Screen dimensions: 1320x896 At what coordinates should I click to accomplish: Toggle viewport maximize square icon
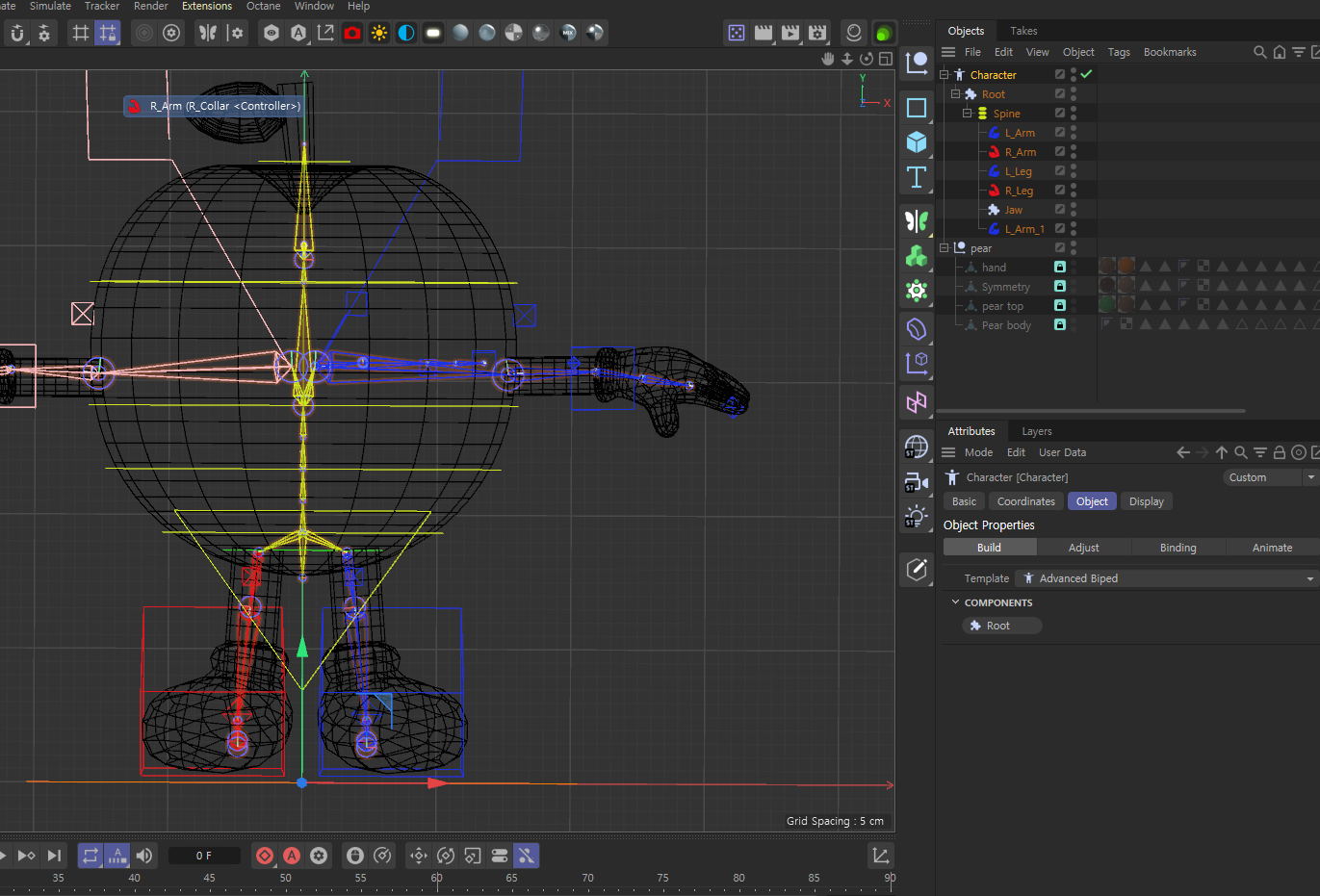point(886,59)
